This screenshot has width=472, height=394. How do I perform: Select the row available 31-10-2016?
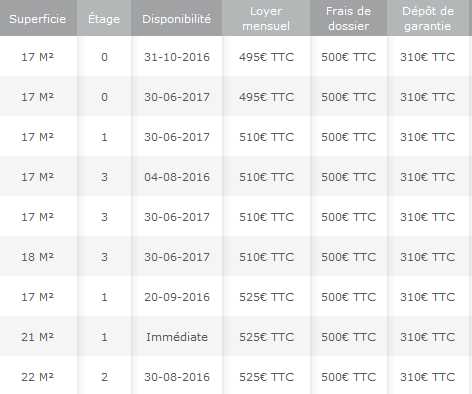point(236,57)
